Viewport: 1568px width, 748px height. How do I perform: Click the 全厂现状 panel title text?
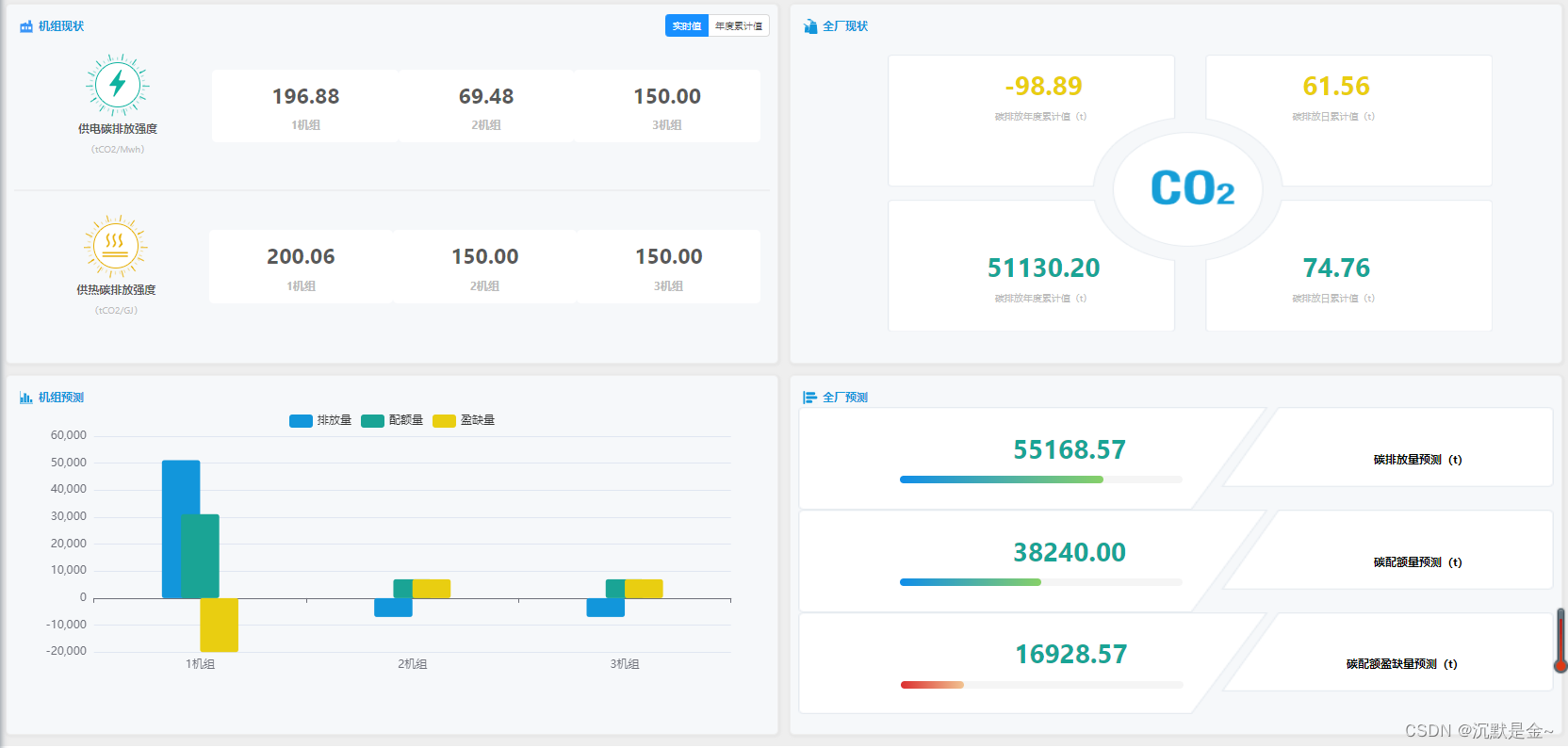(x=845, y=26)
